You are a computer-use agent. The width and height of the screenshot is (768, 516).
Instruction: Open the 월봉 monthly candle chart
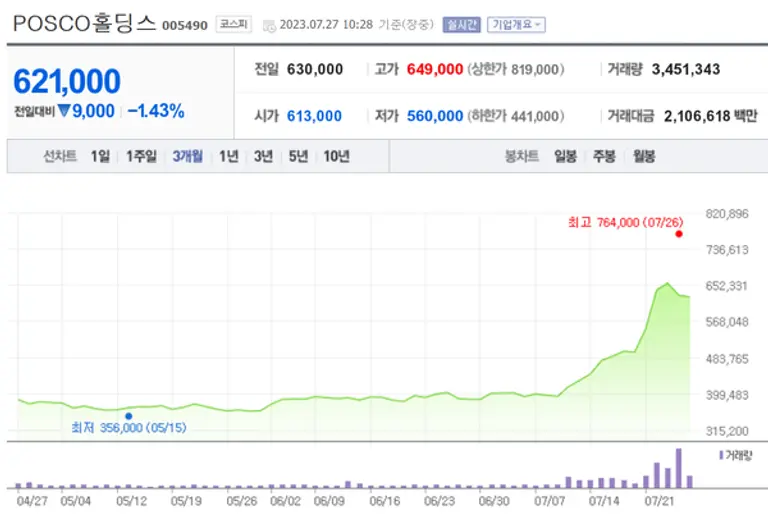(x=643, y=156)
